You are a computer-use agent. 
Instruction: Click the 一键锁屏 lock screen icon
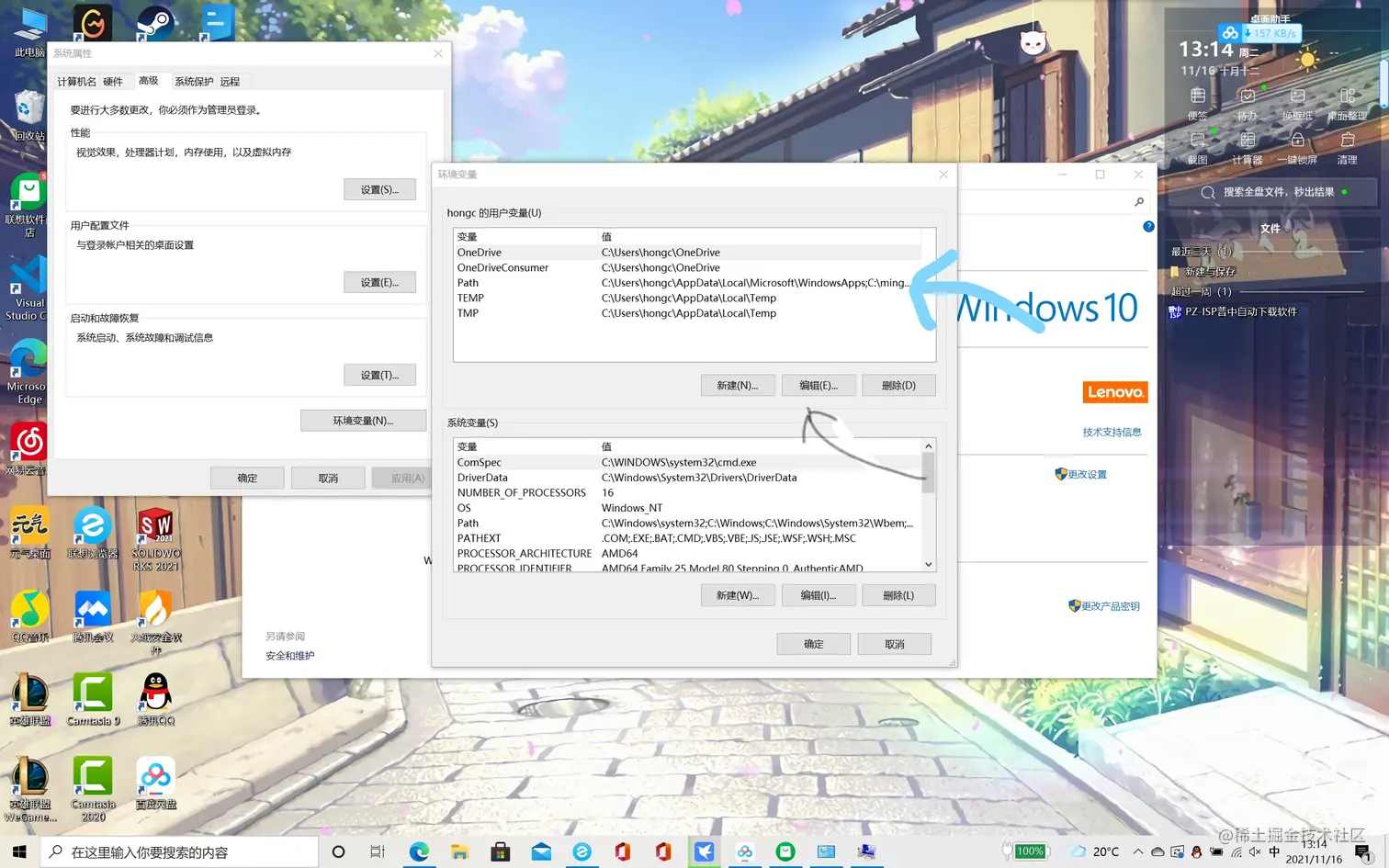[1297, 149]
